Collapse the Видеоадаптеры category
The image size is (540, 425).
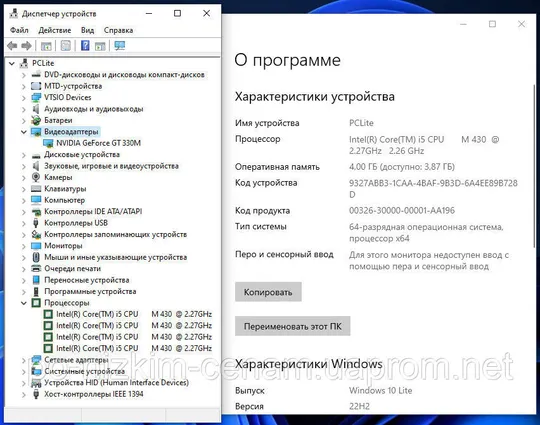point(24,132)
